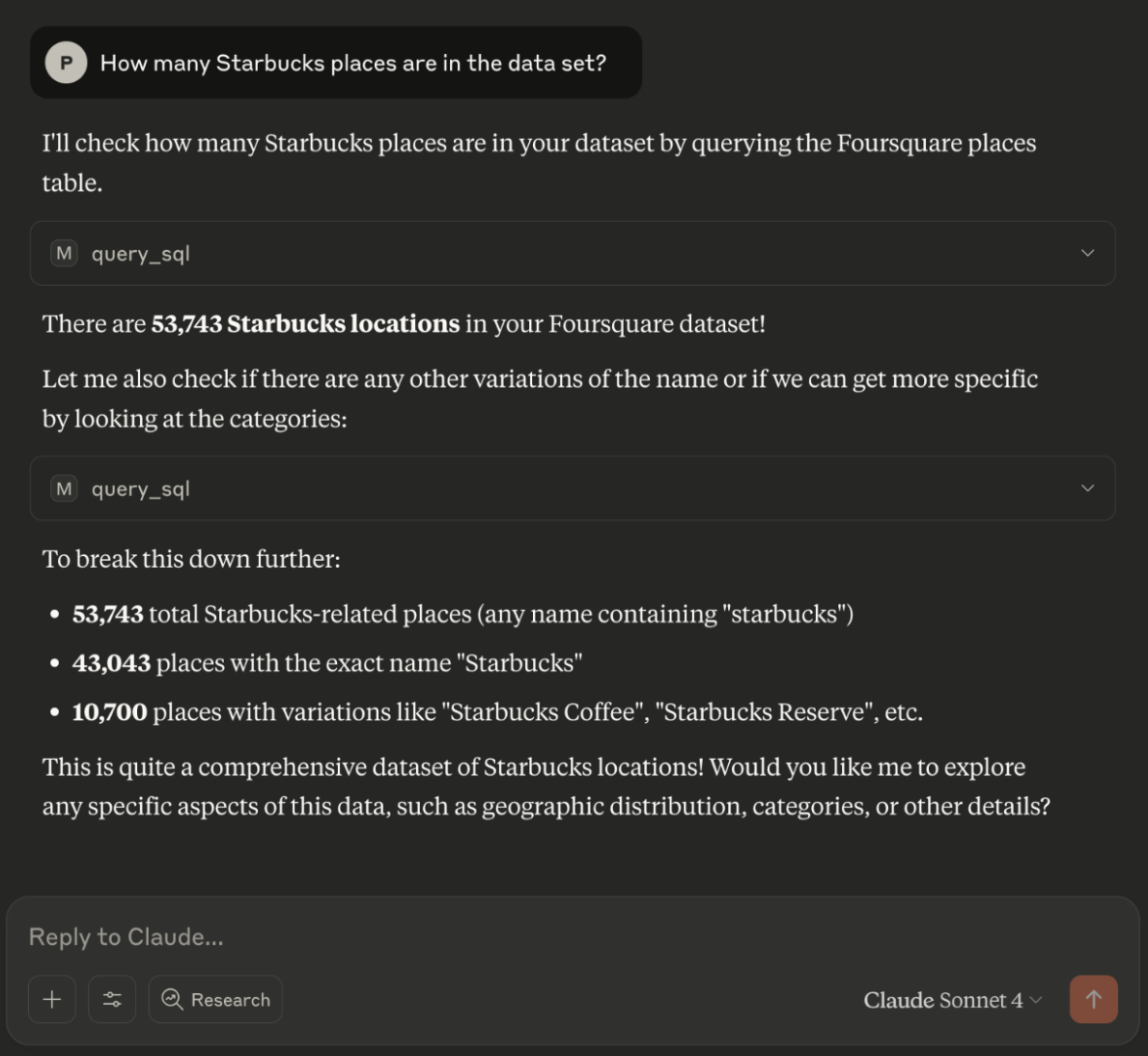Click the user avatar P icon
The image size is (1148, 1056).
(66, 63)
